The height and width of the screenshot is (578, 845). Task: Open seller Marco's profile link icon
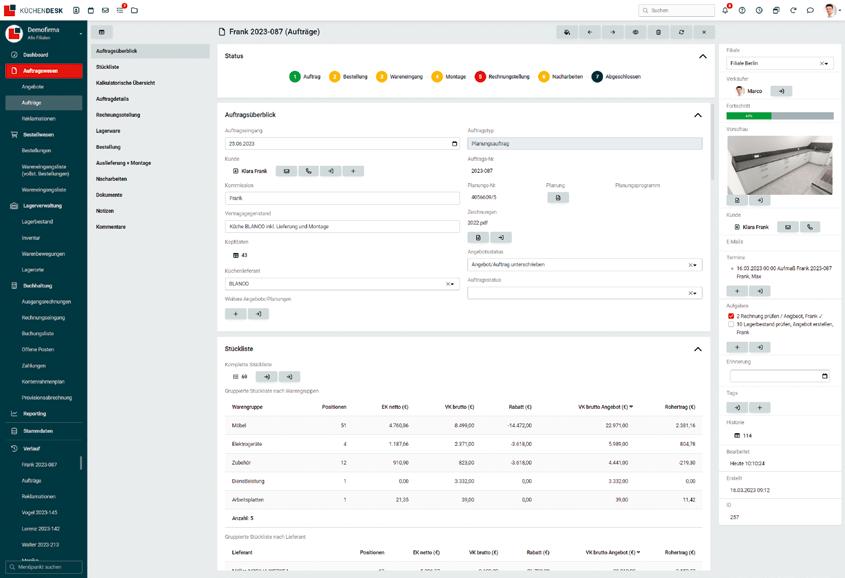[x=781, y=91]
